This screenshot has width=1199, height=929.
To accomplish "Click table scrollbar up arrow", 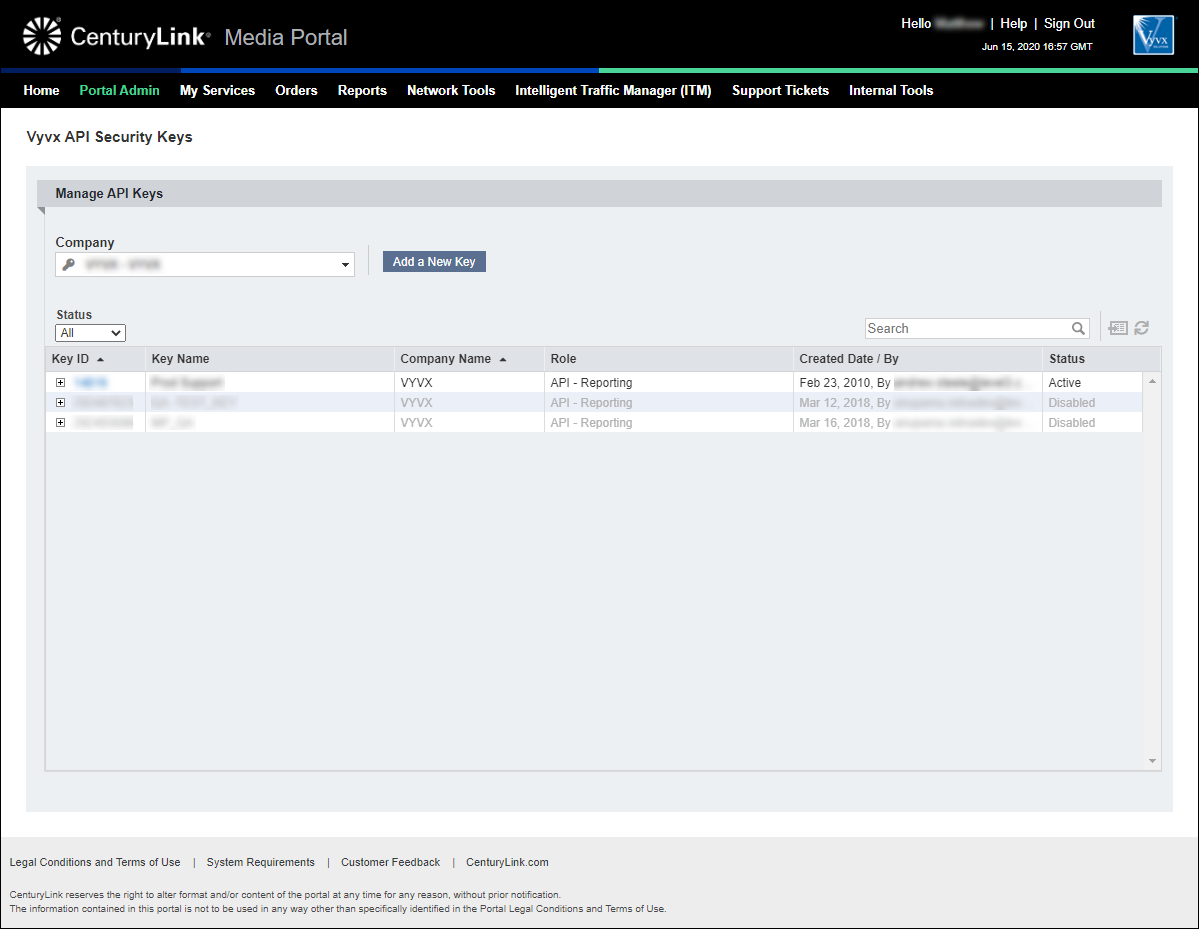I will pos(1152,381).
